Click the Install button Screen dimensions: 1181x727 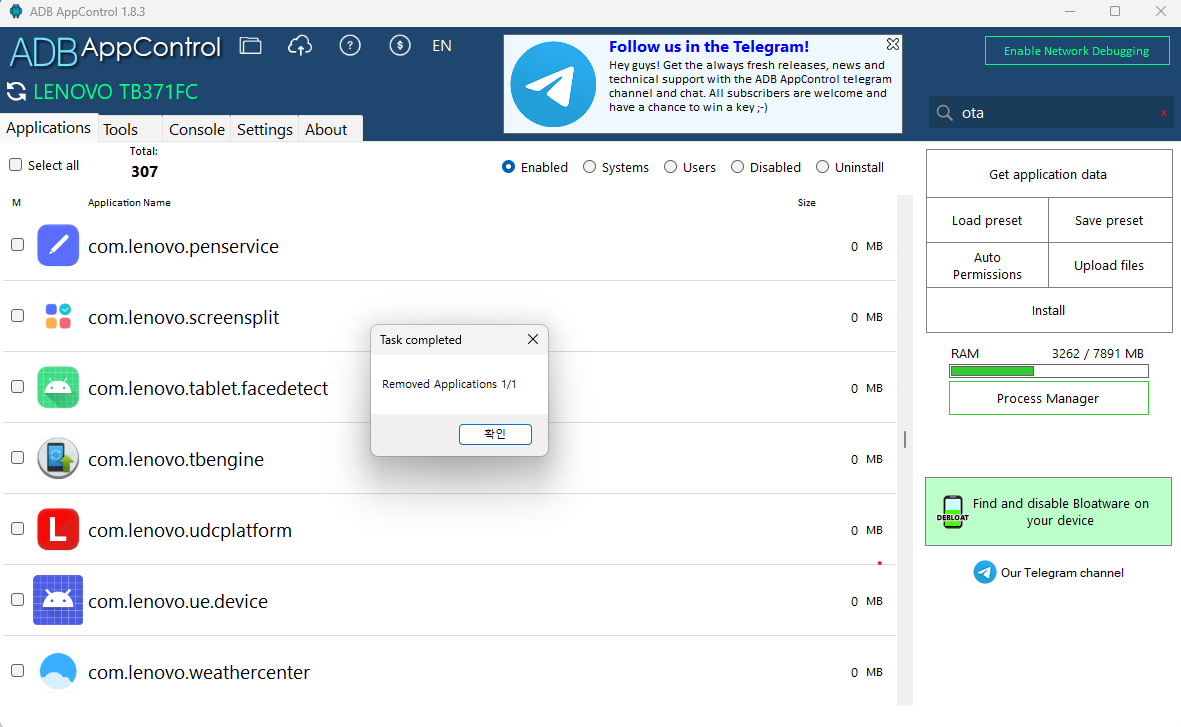(1048, 310)
